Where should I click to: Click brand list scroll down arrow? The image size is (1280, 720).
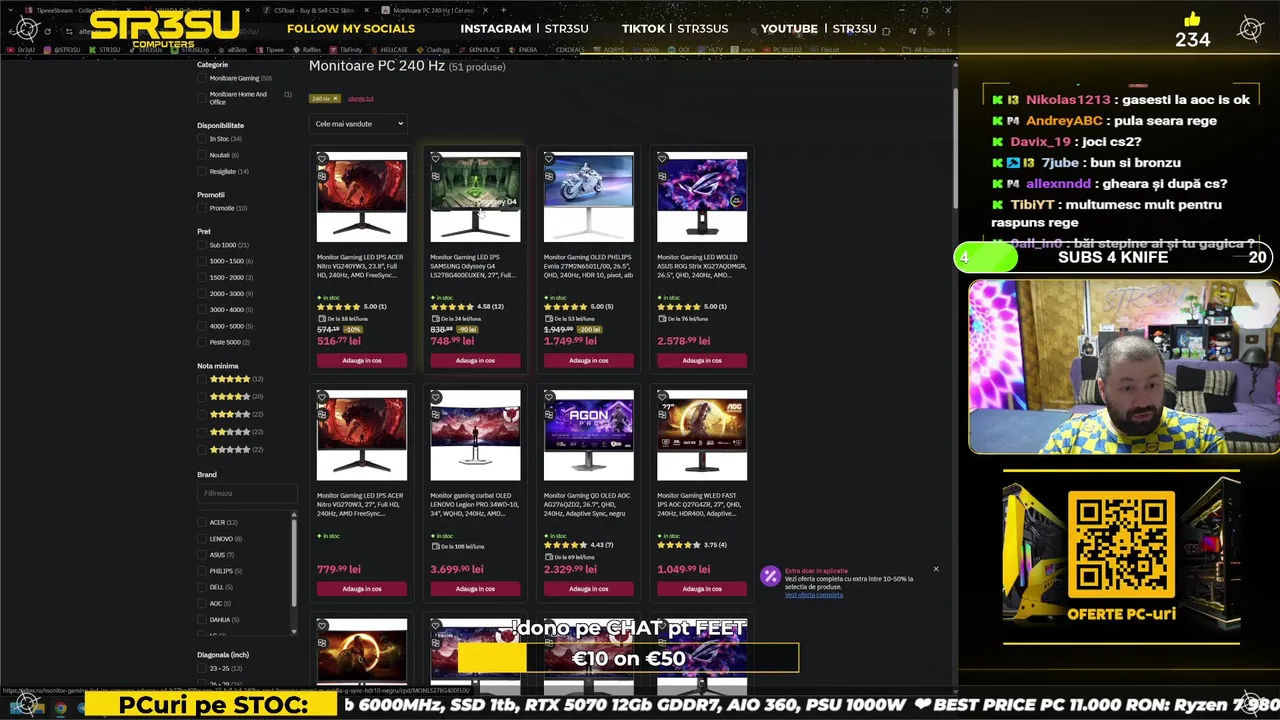[294, 631]
